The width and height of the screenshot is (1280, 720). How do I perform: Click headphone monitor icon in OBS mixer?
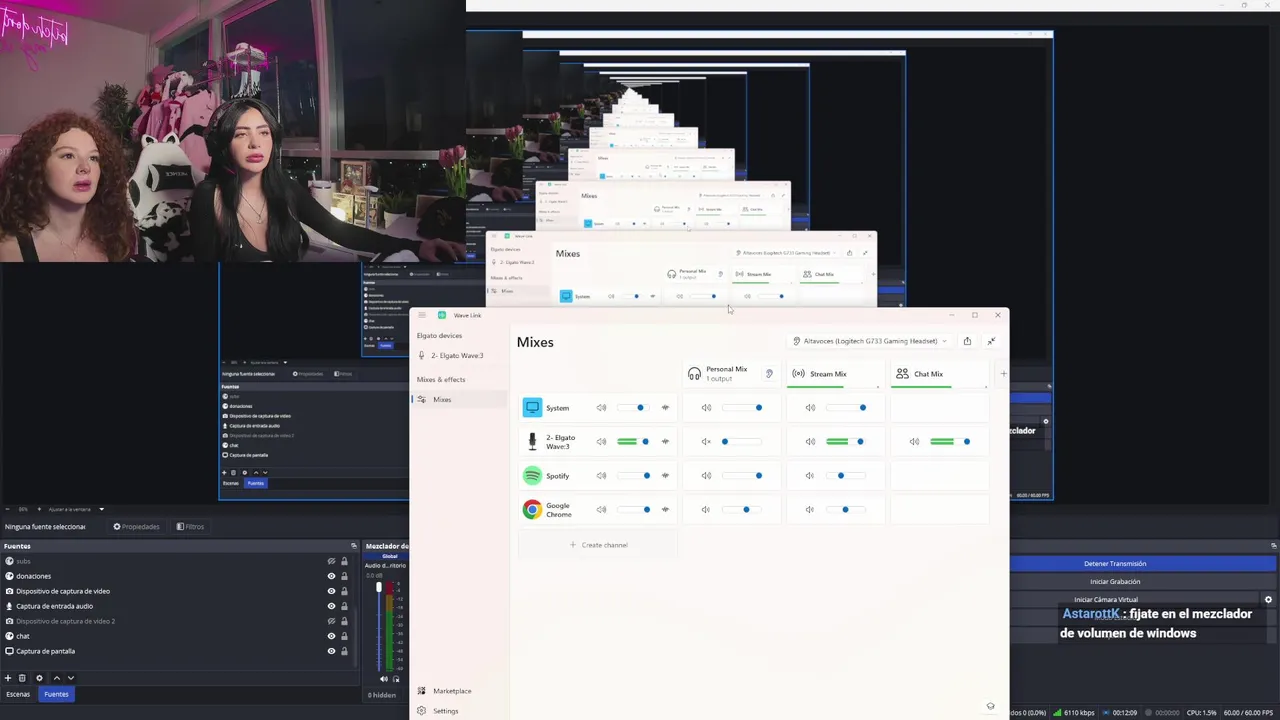396,679
